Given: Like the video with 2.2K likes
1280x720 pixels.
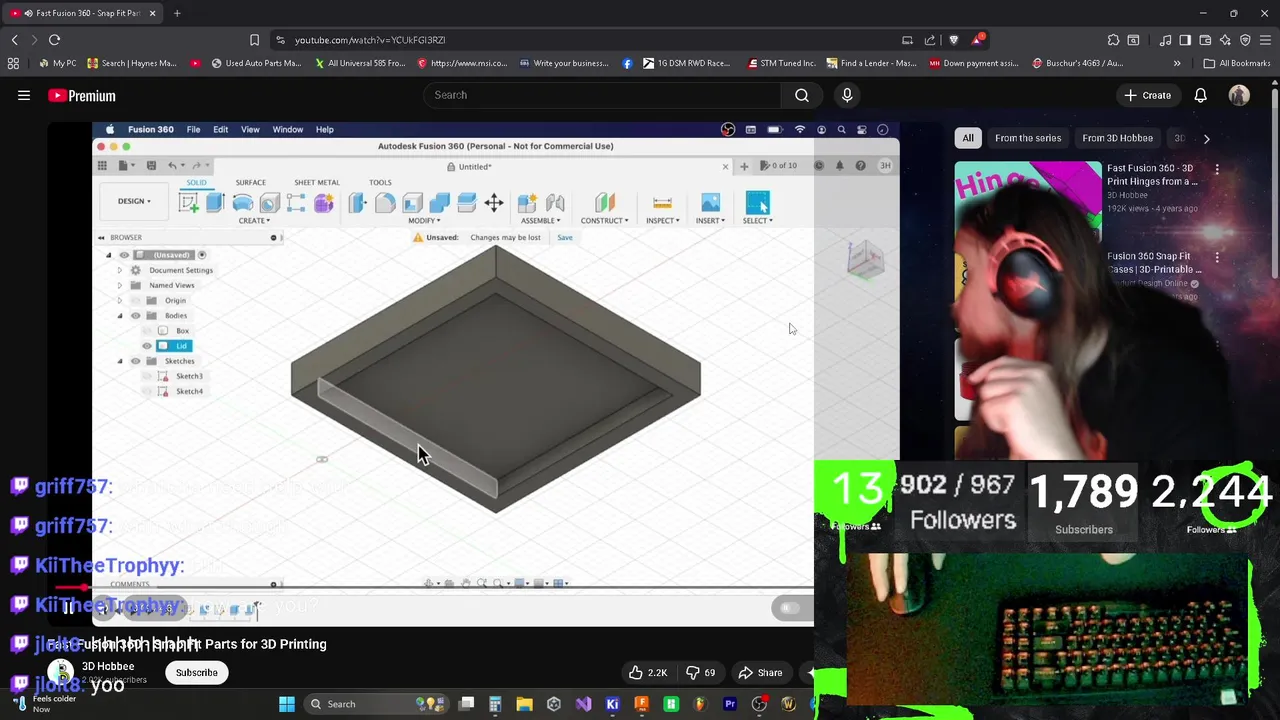Looking at the screenshot, I should (648, 673).
